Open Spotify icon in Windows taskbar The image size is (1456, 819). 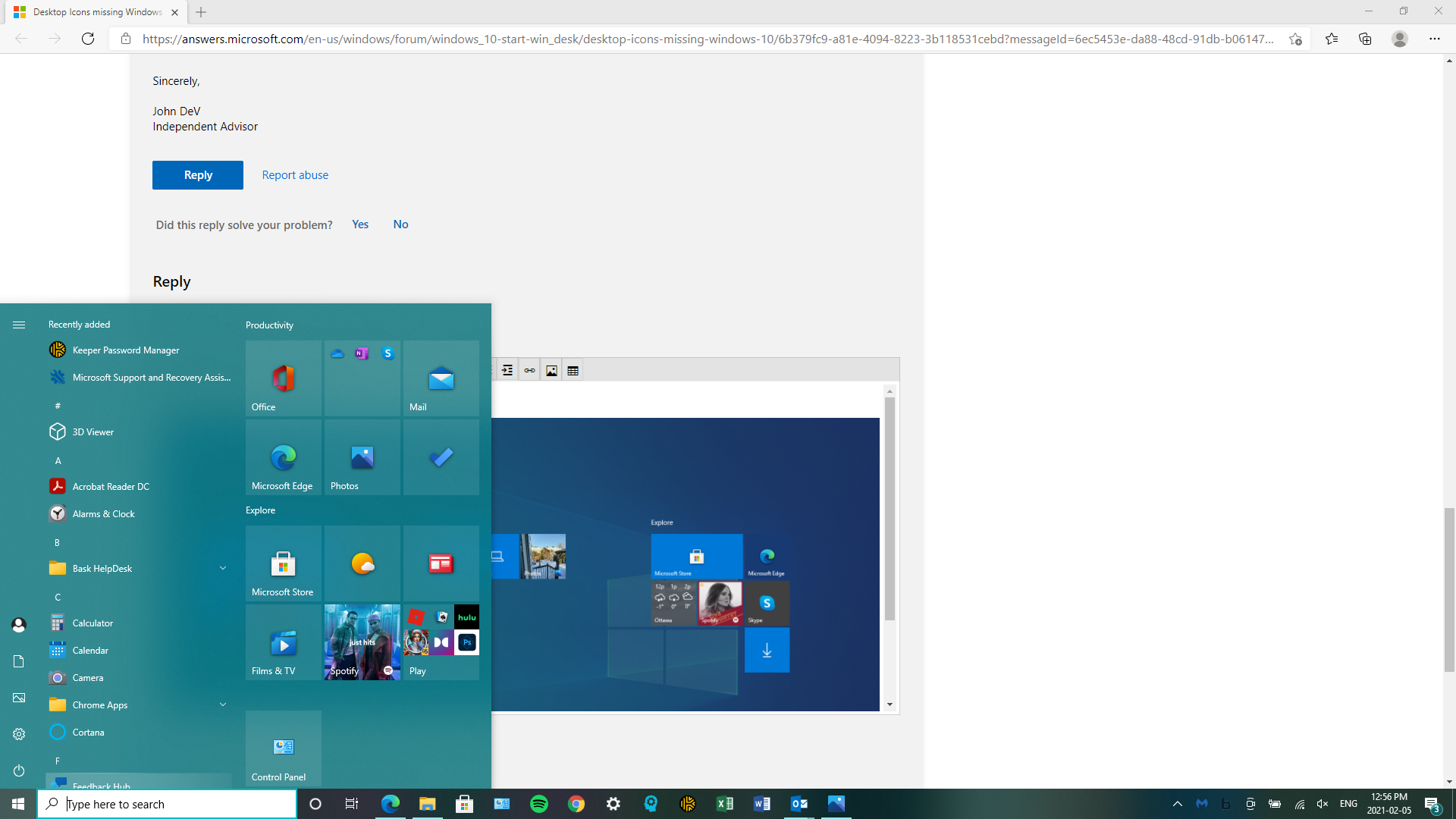(539, 803)
